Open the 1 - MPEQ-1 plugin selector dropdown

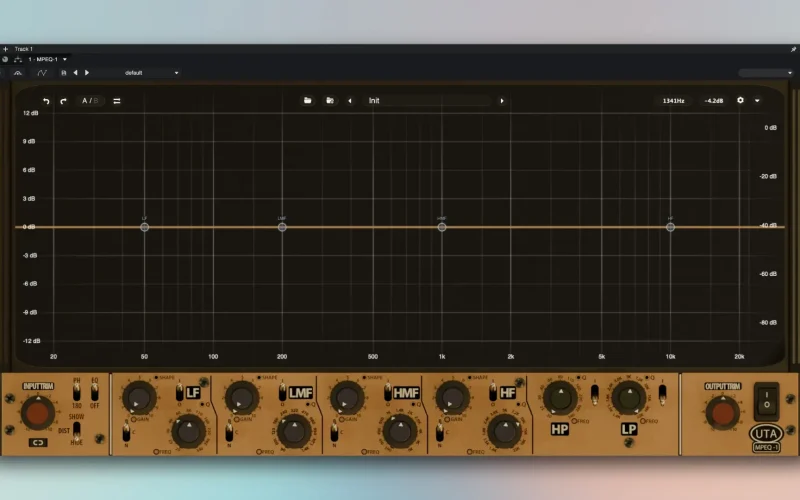tap(47, 59)
